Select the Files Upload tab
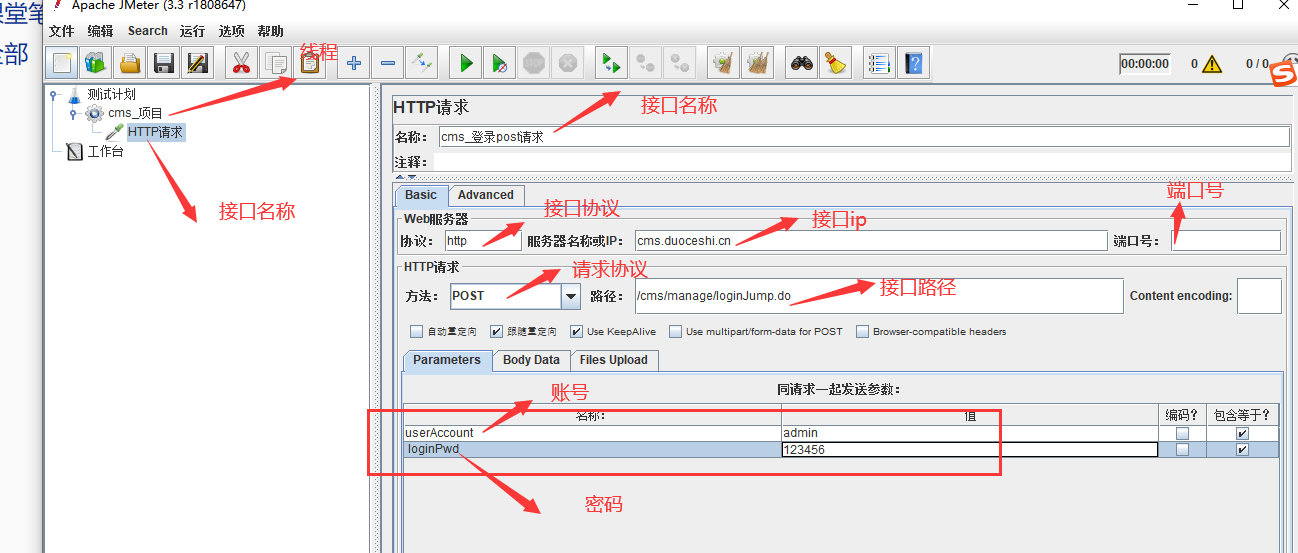This screenshot has width=1298, height=553. pos(614,360)
